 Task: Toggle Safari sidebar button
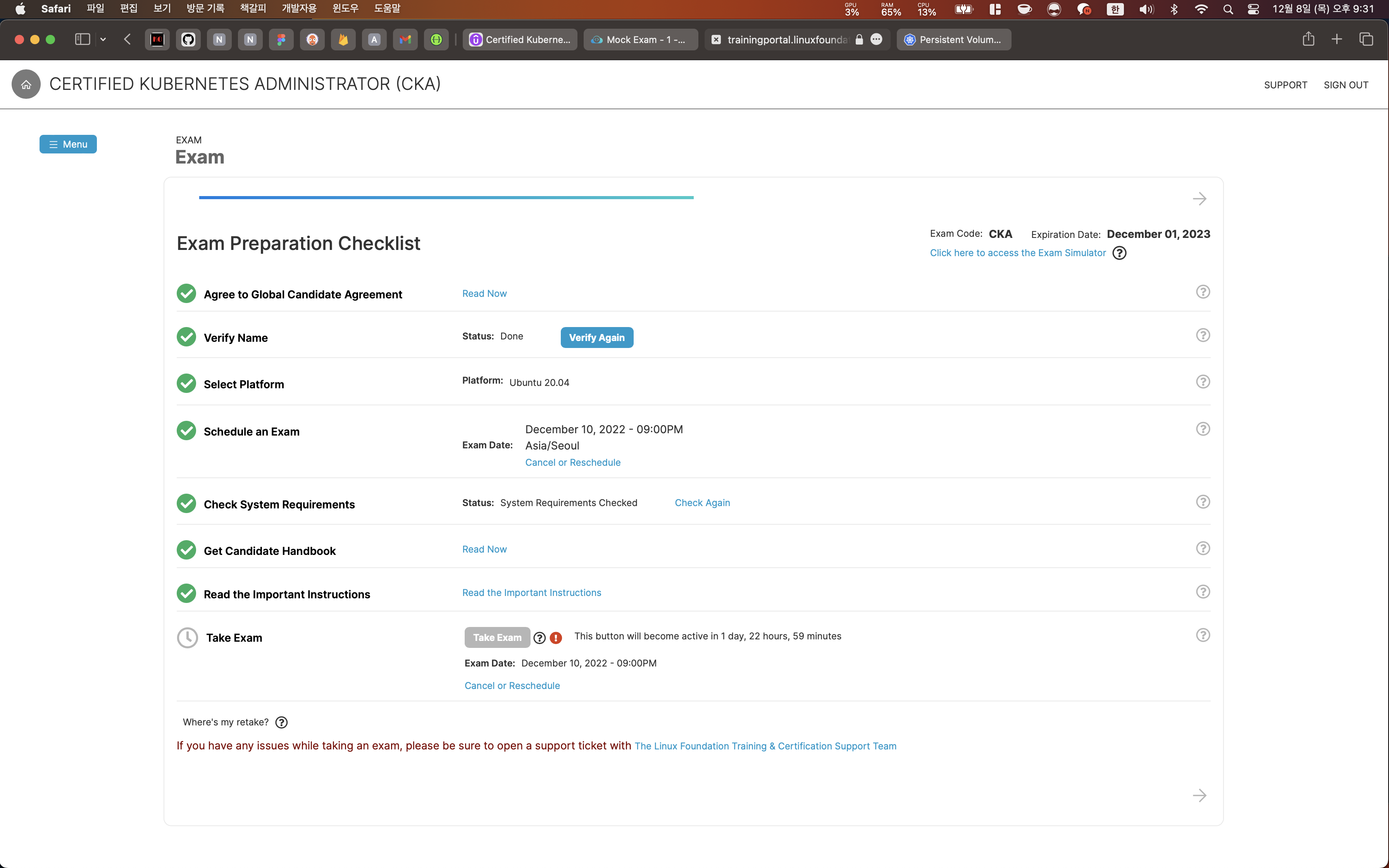click(83, 40)
